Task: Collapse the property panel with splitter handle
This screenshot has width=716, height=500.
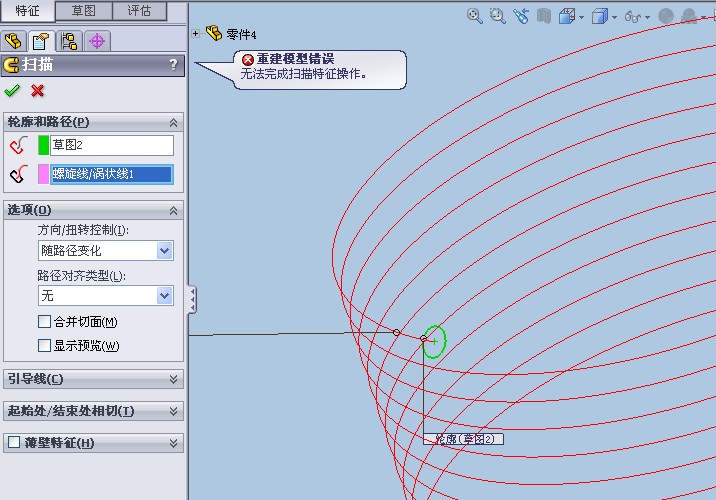Action: pos(193,300)
